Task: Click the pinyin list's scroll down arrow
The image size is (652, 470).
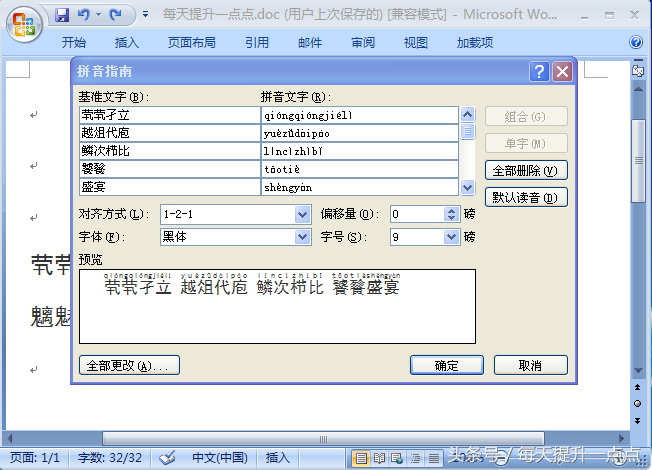Action: (467, 188)
